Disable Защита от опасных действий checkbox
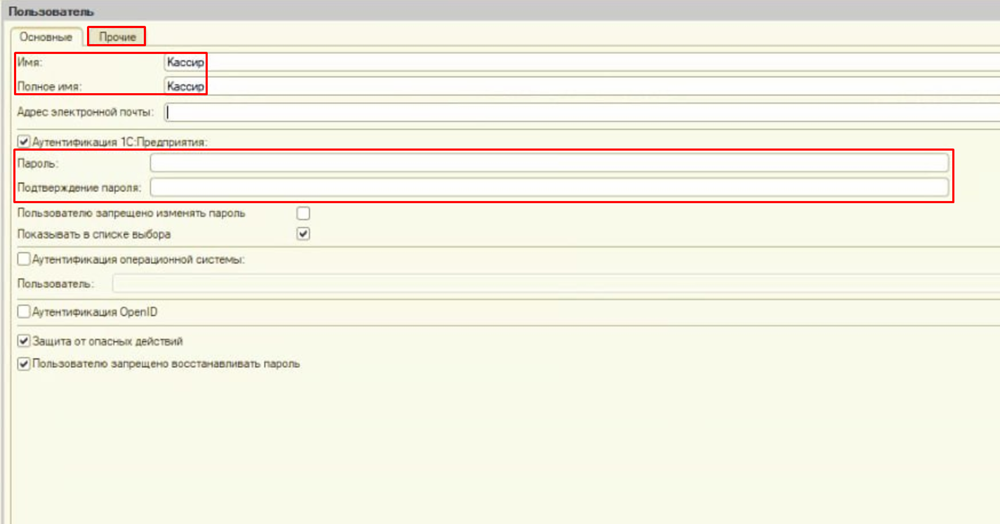This screenshot has height=524, width=1000. pos(24,342)
